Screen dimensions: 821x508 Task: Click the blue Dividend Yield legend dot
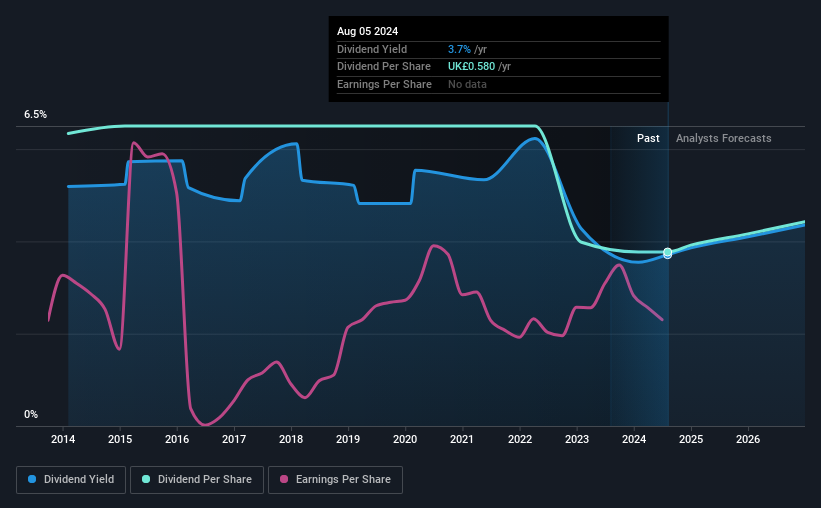coord(32,479)
